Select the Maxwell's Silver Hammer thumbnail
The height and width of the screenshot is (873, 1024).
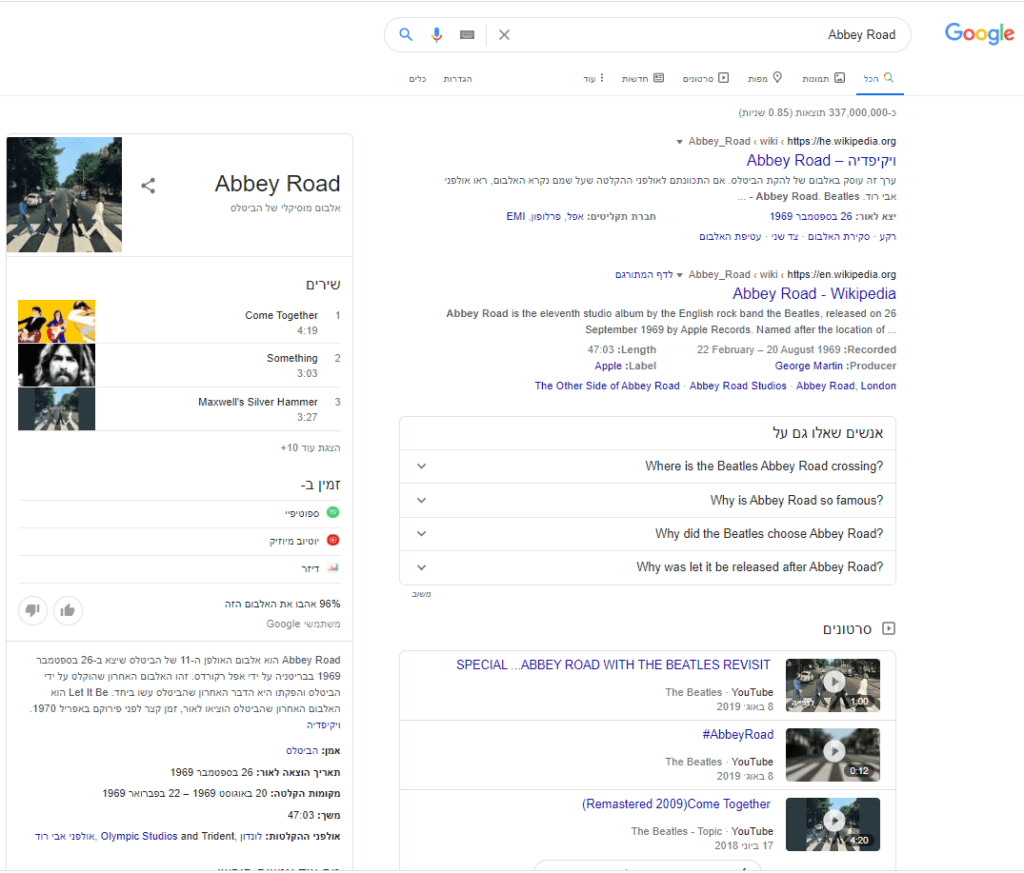57,409
